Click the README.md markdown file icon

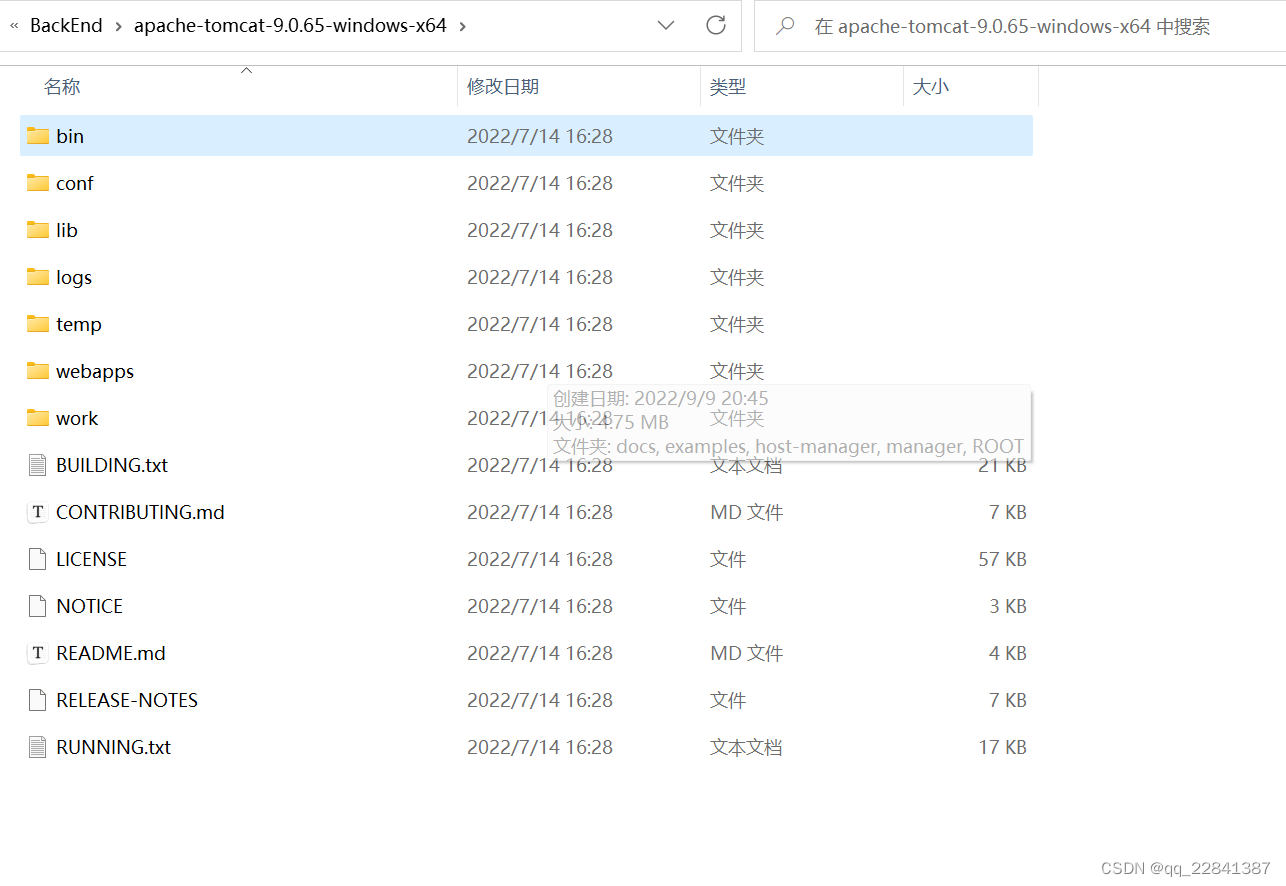[x=36, y=653]
